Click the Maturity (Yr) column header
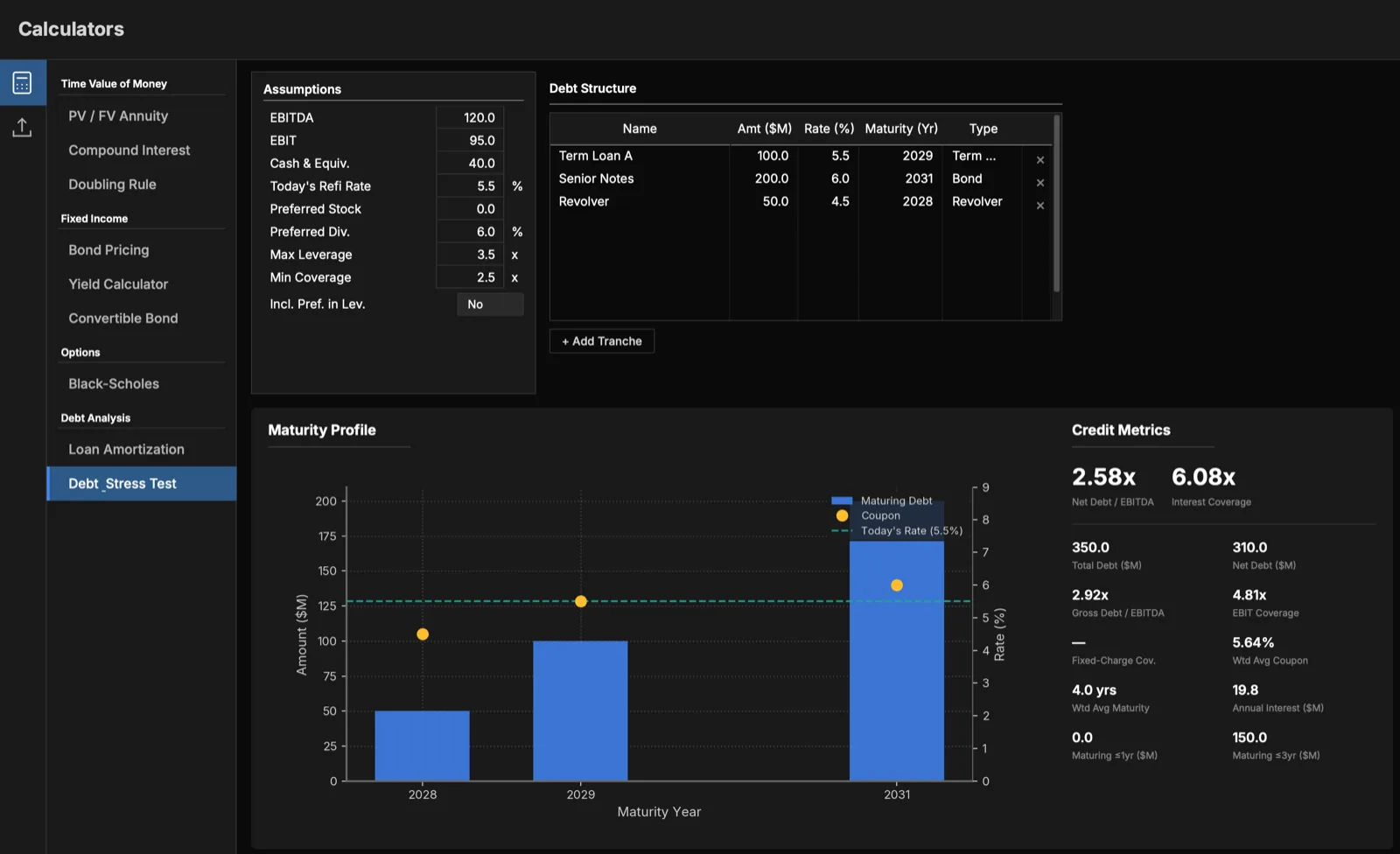This screenshot has width=1400, height=854. click(900, 129)
